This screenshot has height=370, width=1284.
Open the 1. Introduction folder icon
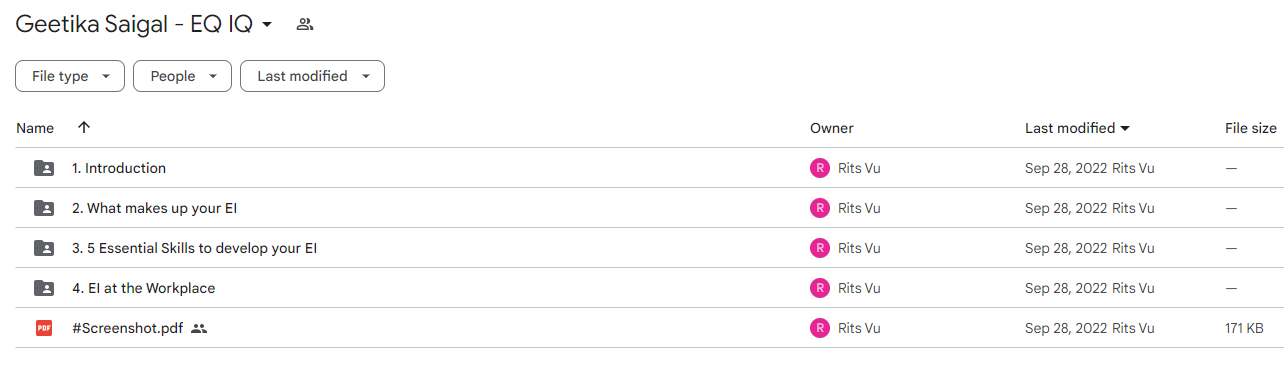44,168
